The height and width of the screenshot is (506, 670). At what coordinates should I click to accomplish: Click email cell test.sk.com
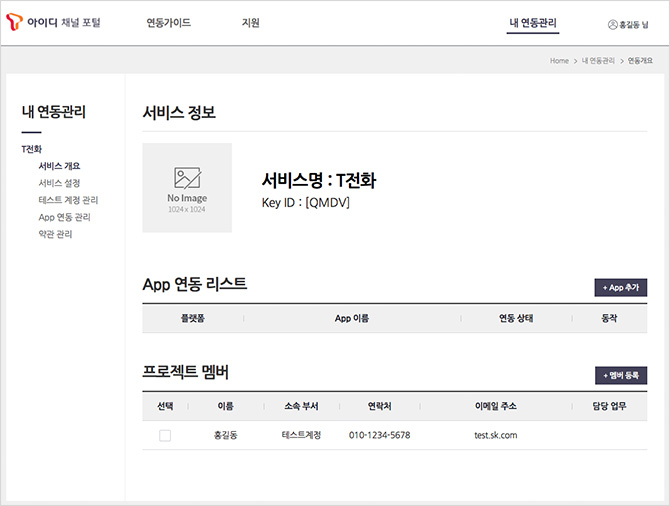[496, 435]
